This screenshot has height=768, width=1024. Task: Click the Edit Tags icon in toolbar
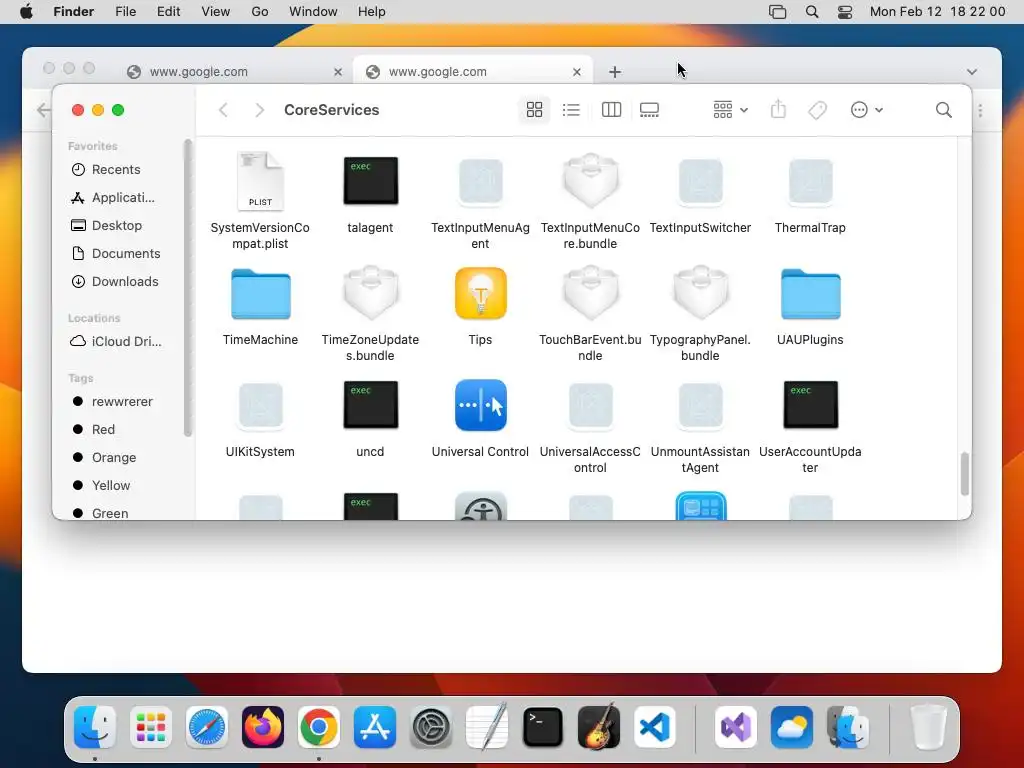click(x=817, y=110)
